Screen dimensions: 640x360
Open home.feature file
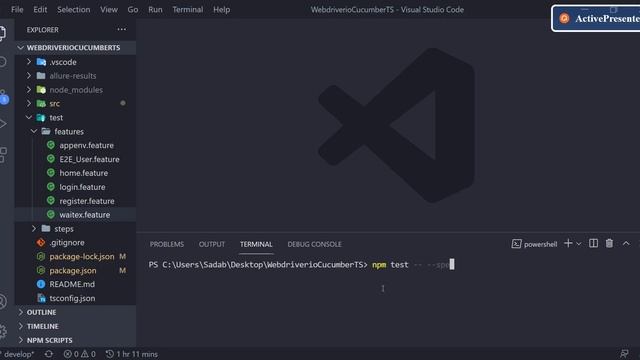(84, 173)
